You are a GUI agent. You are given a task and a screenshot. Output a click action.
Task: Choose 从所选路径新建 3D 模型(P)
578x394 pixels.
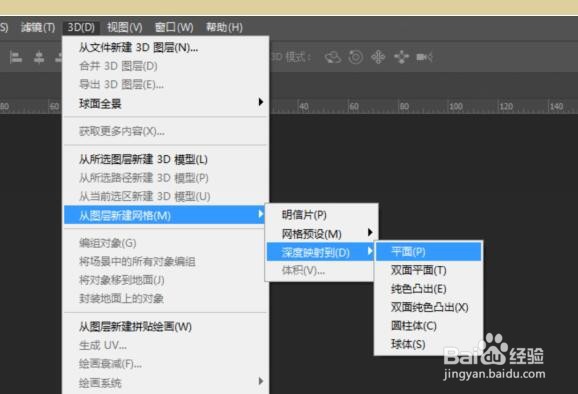pos(166,178)
